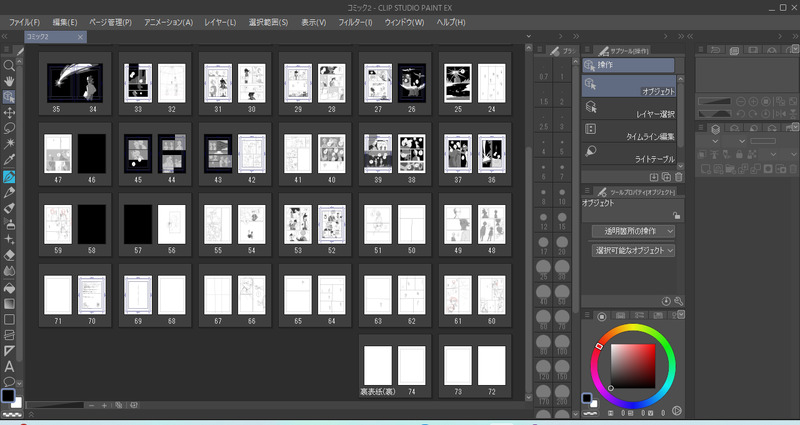Viewport: 800px width, 425px height.
Task: Open the 編集(E) menu
Action: click(x=65, y=22)
